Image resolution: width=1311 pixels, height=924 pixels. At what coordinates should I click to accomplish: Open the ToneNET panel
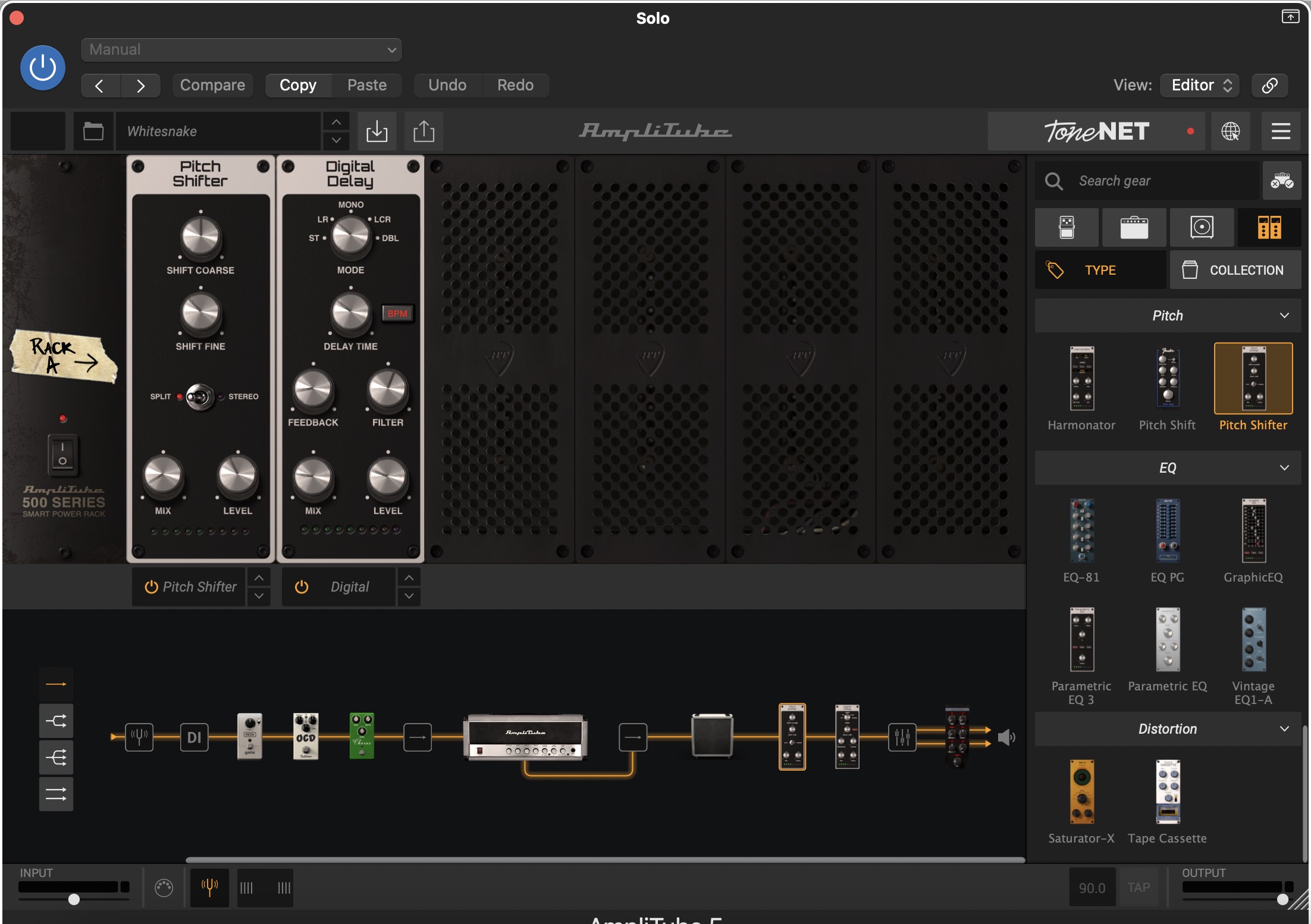[1096, 131]
